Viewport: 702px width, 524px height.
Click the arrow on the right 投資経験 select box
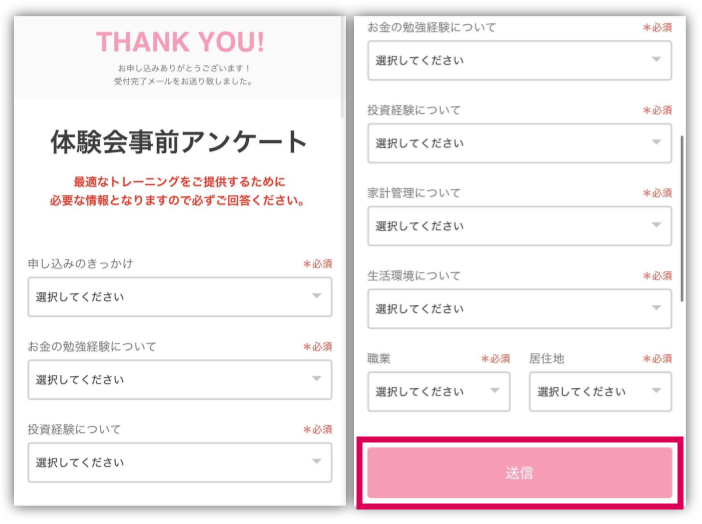coord(656,142)
